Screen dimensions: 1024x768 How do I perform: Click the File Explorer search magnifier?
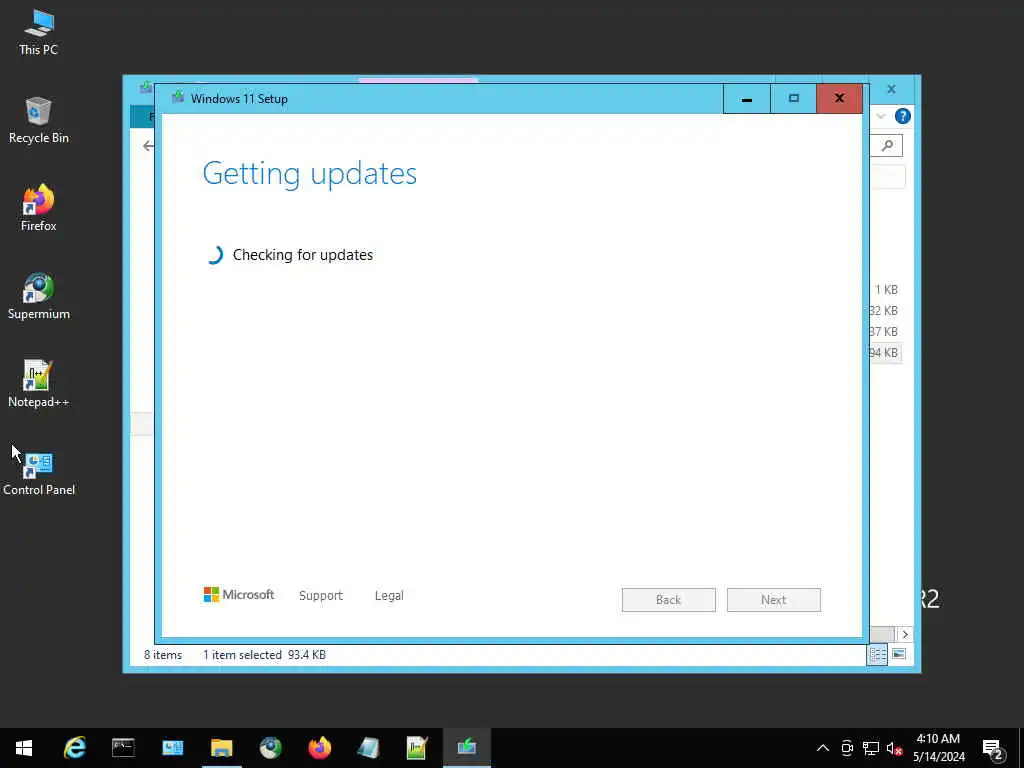pos(888,146)
